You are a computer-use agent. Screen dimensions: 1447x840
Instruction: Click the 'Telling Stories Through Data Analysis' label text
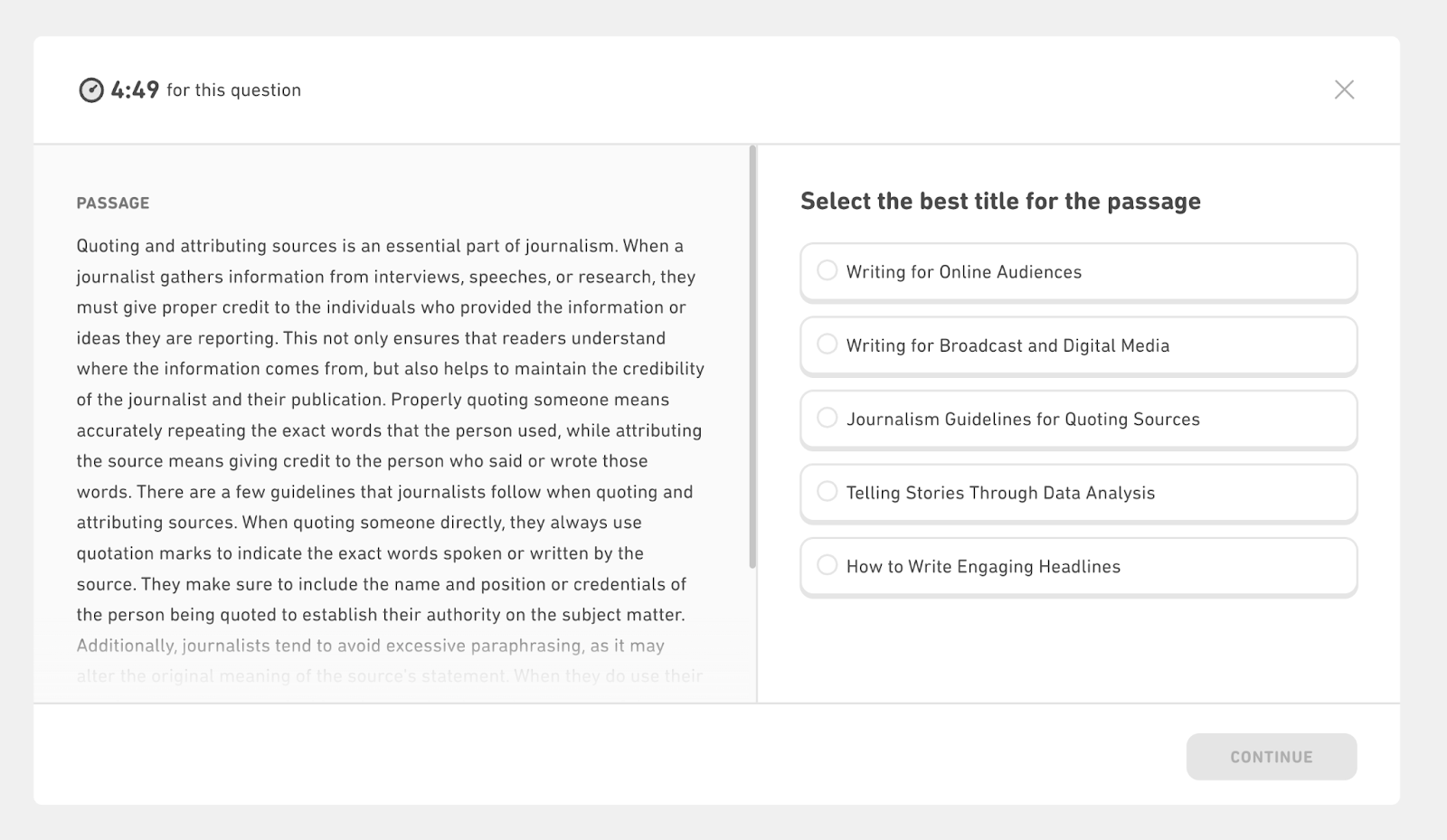[x=1000, y=493]
